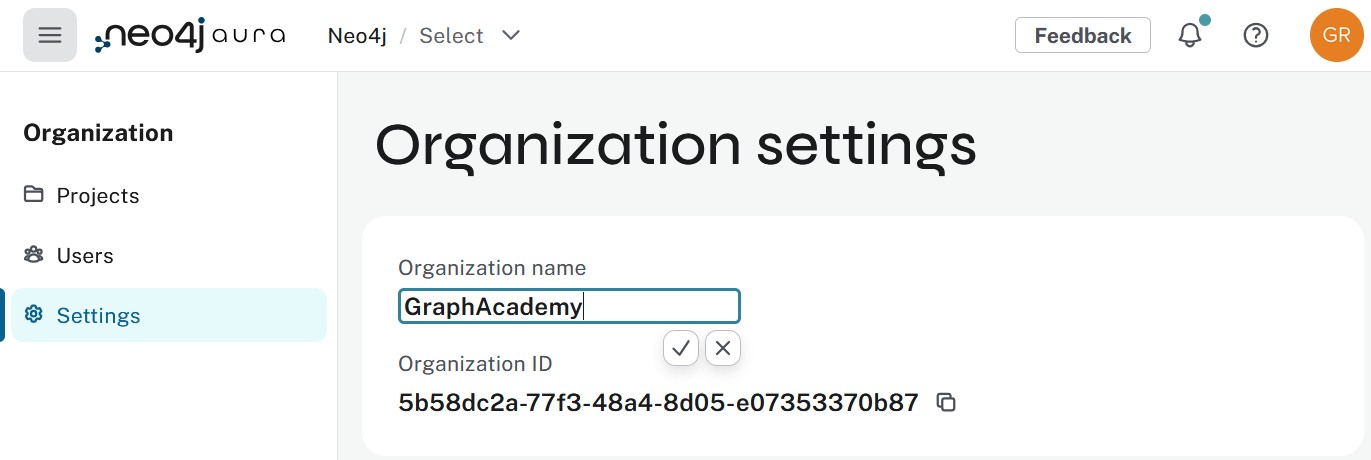Click the Organization sidebar section heading
Image resolution: width=1371 pixels, height=460 pixels.
coord(98,133)
